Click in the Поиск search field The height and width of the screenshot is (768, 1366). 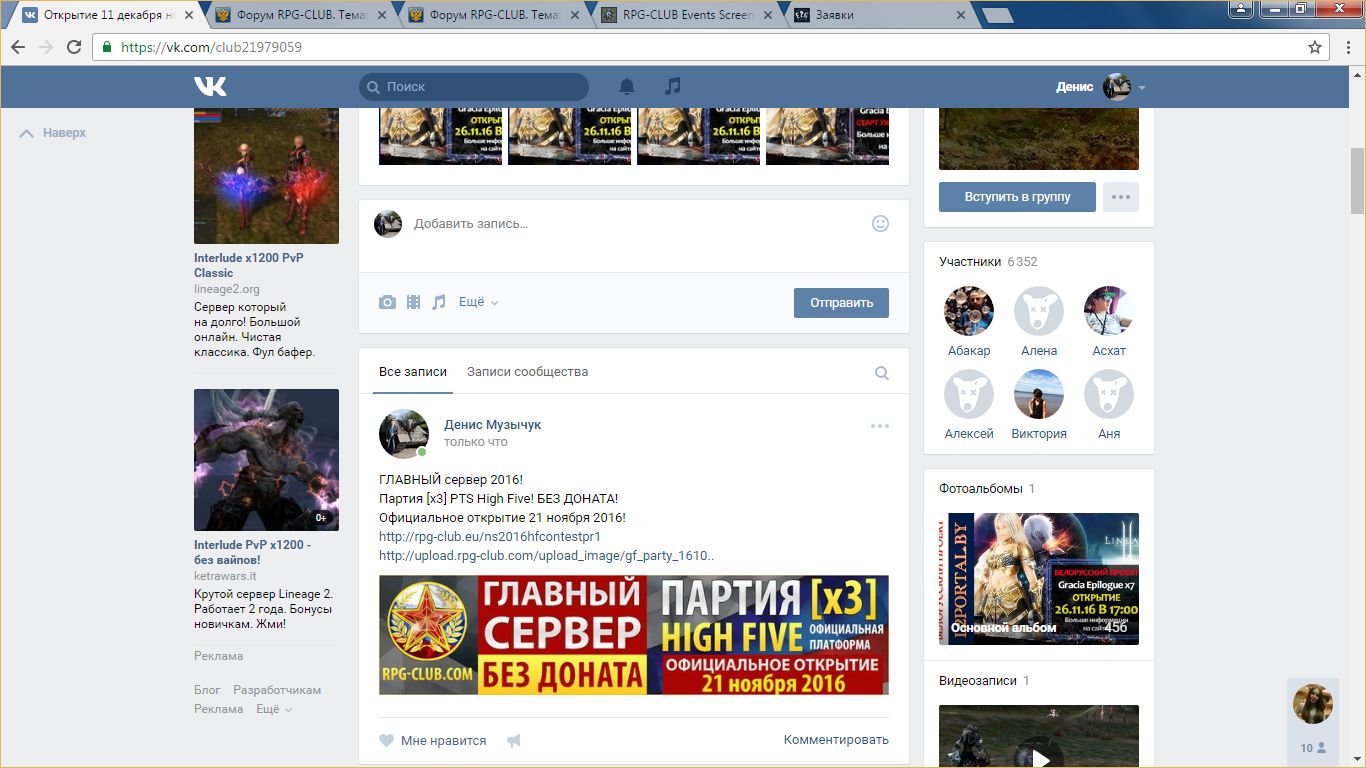tap(474, 87)
